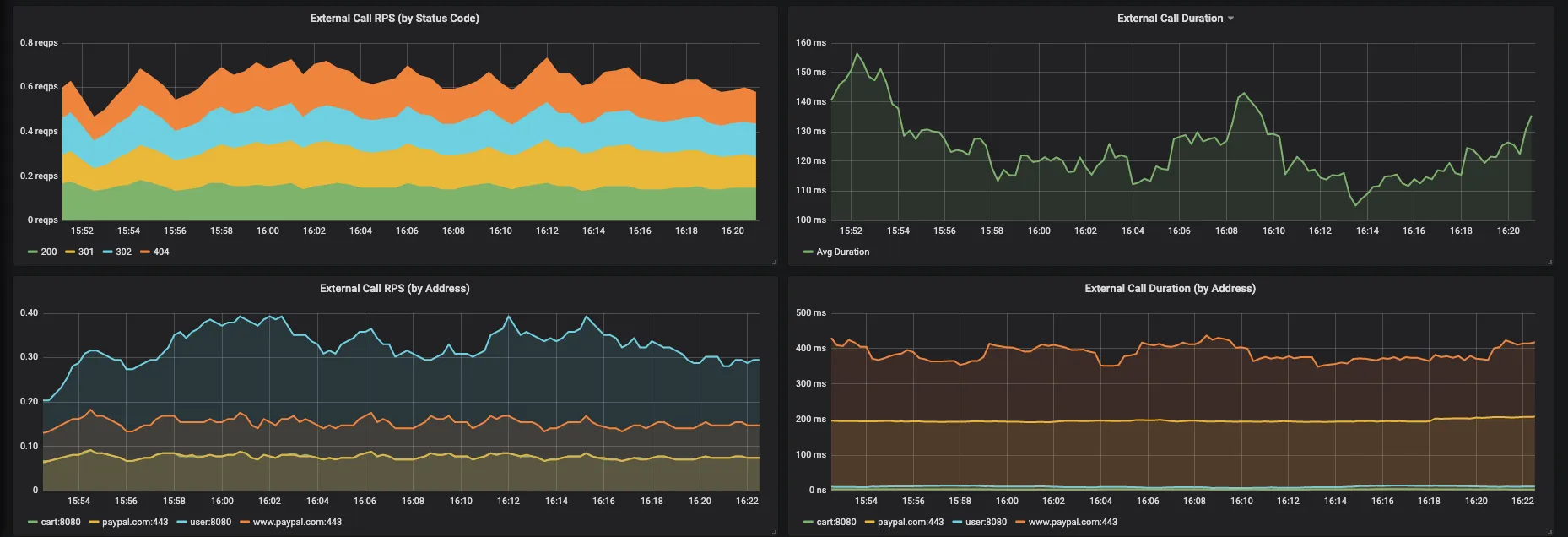Toggle user:8080 in Duration by Address legend
Image resolution: width=1568 pixels, height=537 pixels.
(986, 522)
